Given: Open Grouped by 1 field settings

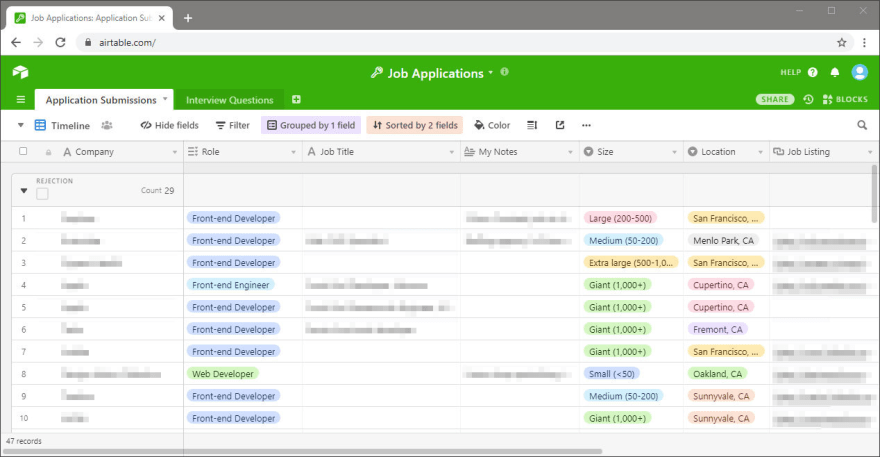Looking at the screenshot, I should tap(311, 125).
